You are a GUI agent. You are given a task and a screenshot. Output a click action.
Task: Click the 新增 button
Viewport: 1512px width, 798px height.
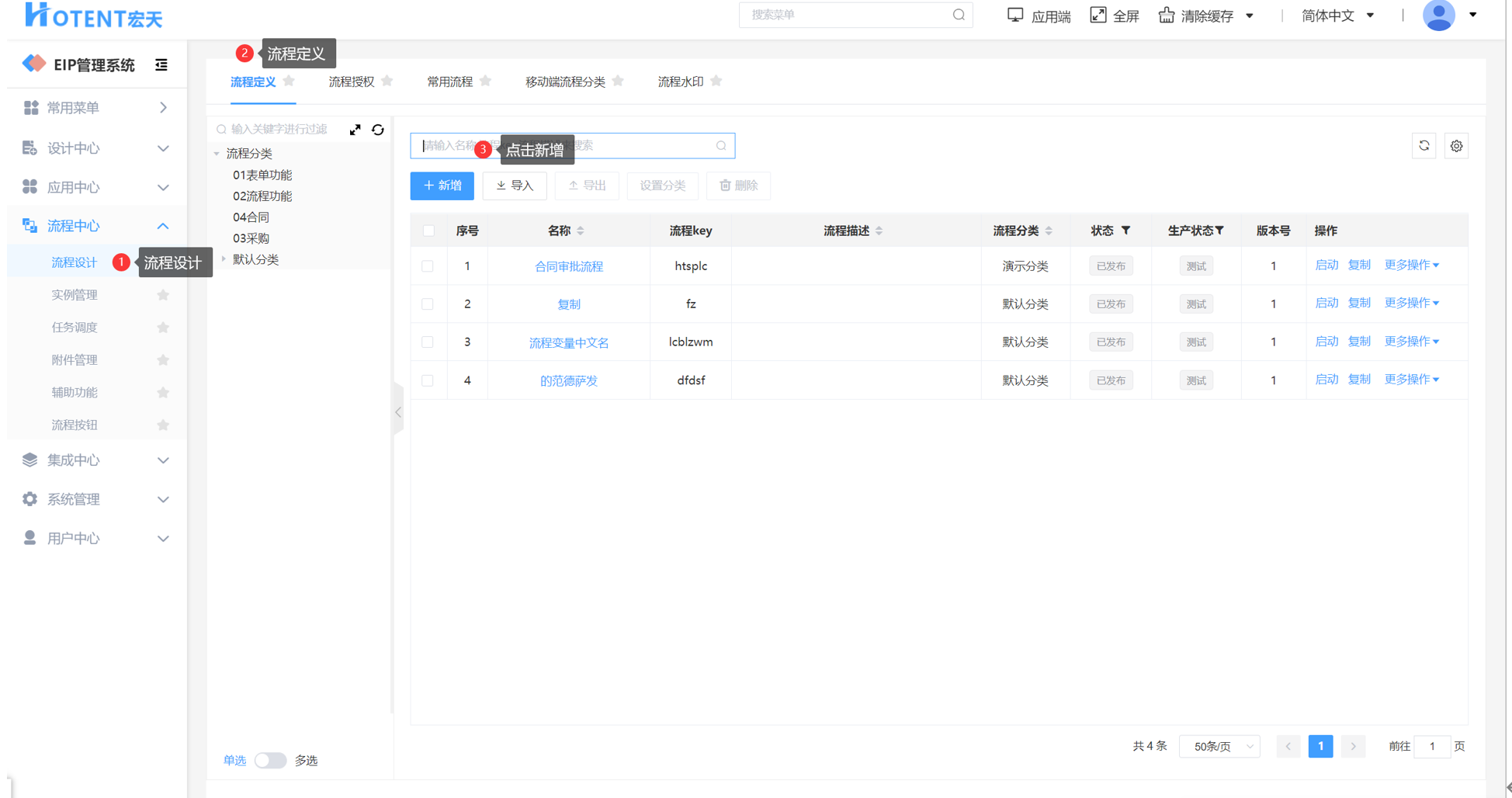442,186
